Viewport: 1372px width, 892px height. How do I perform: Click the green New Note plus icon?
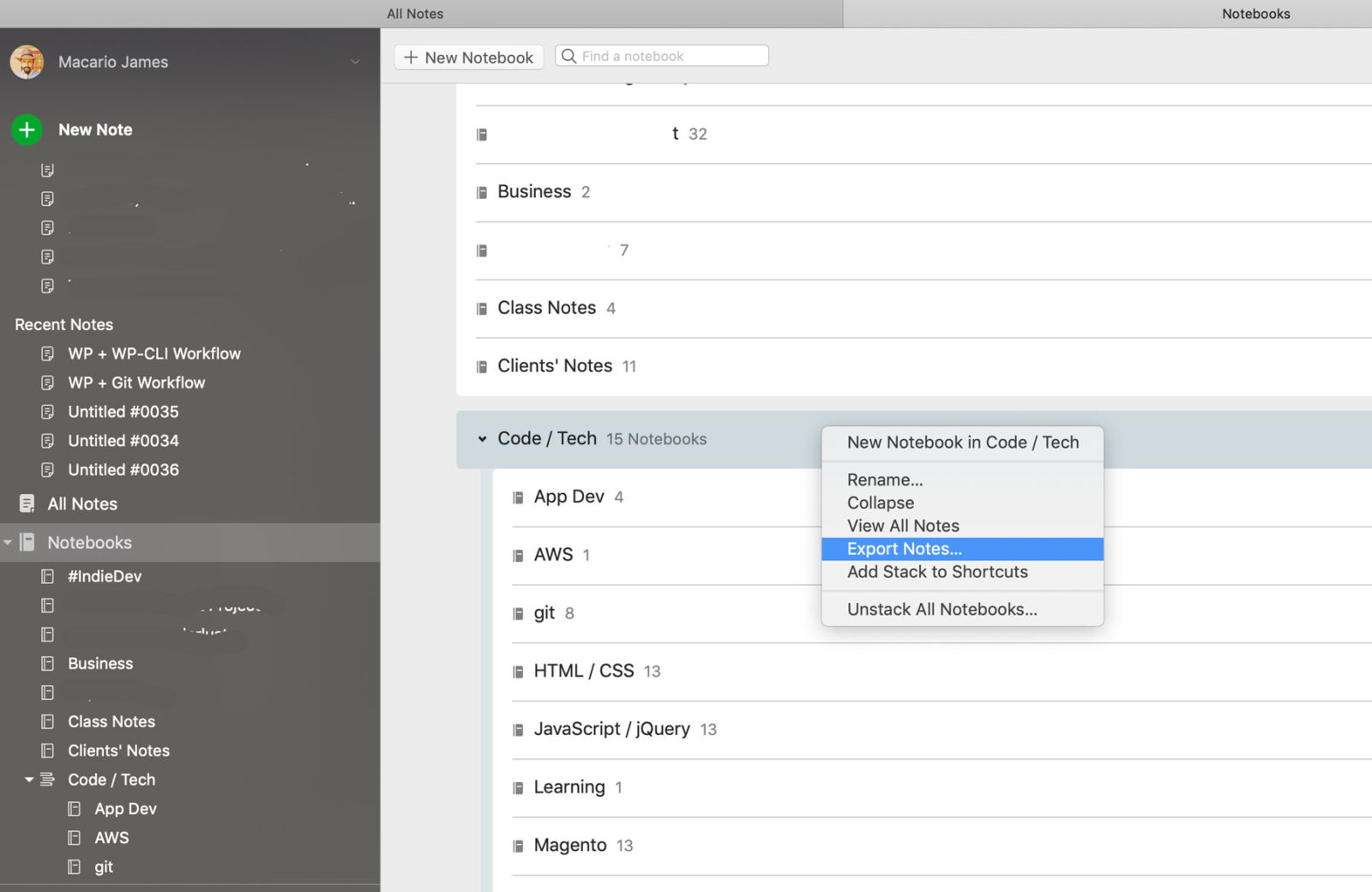click(x=27, y=130)
